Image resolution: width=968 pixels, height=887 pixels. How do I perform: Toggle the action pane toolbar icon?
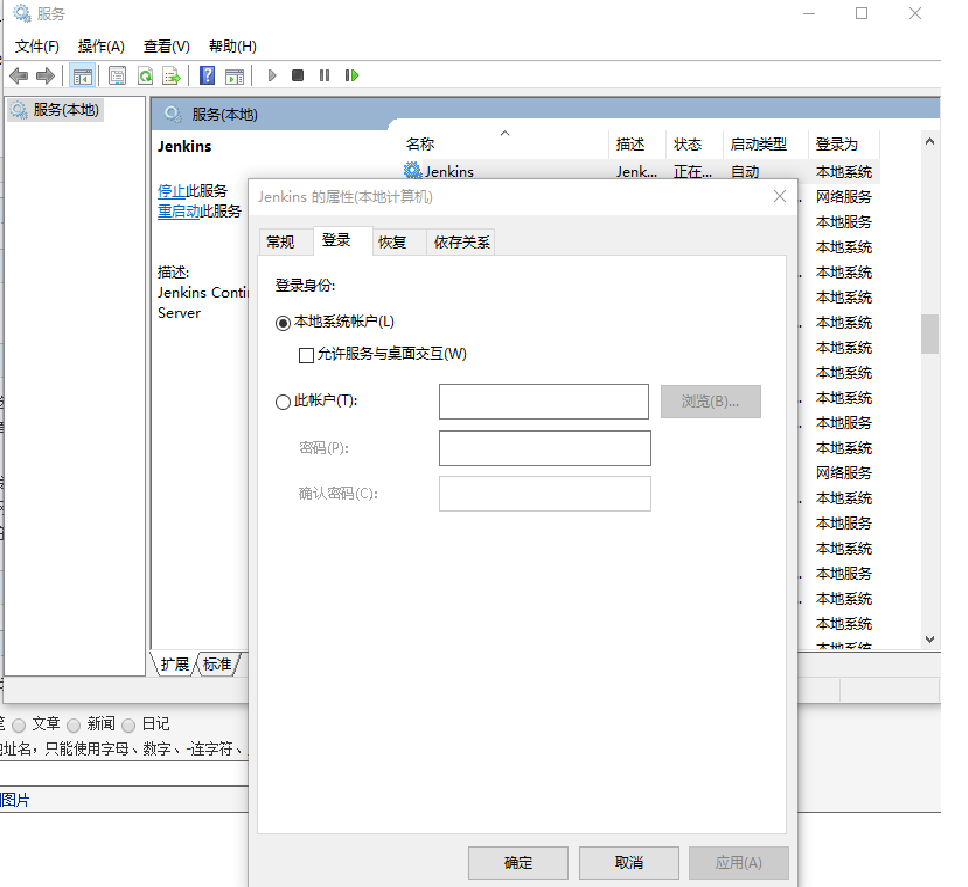click(x=234, y=76)
